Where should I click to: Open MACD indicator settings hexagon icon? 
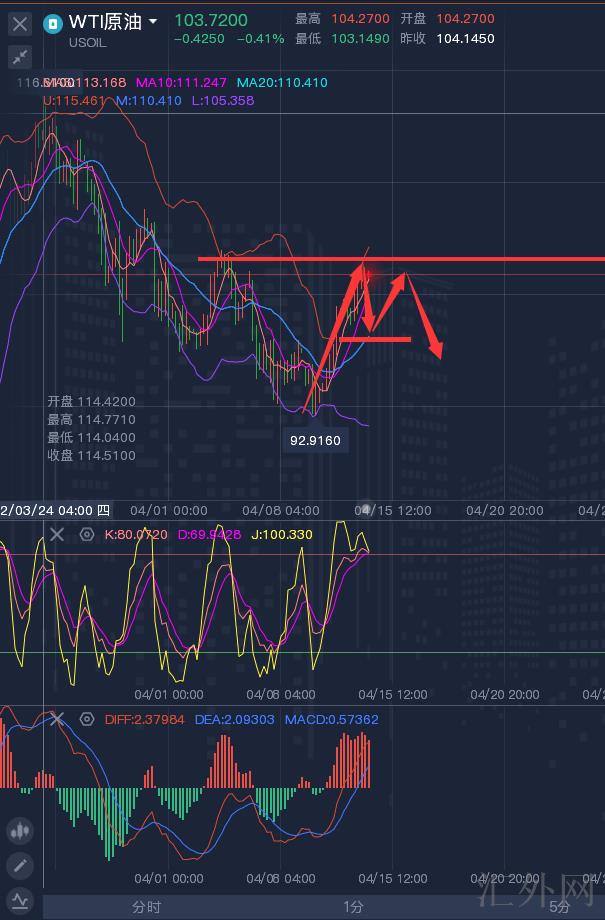(x=87, y=719)
